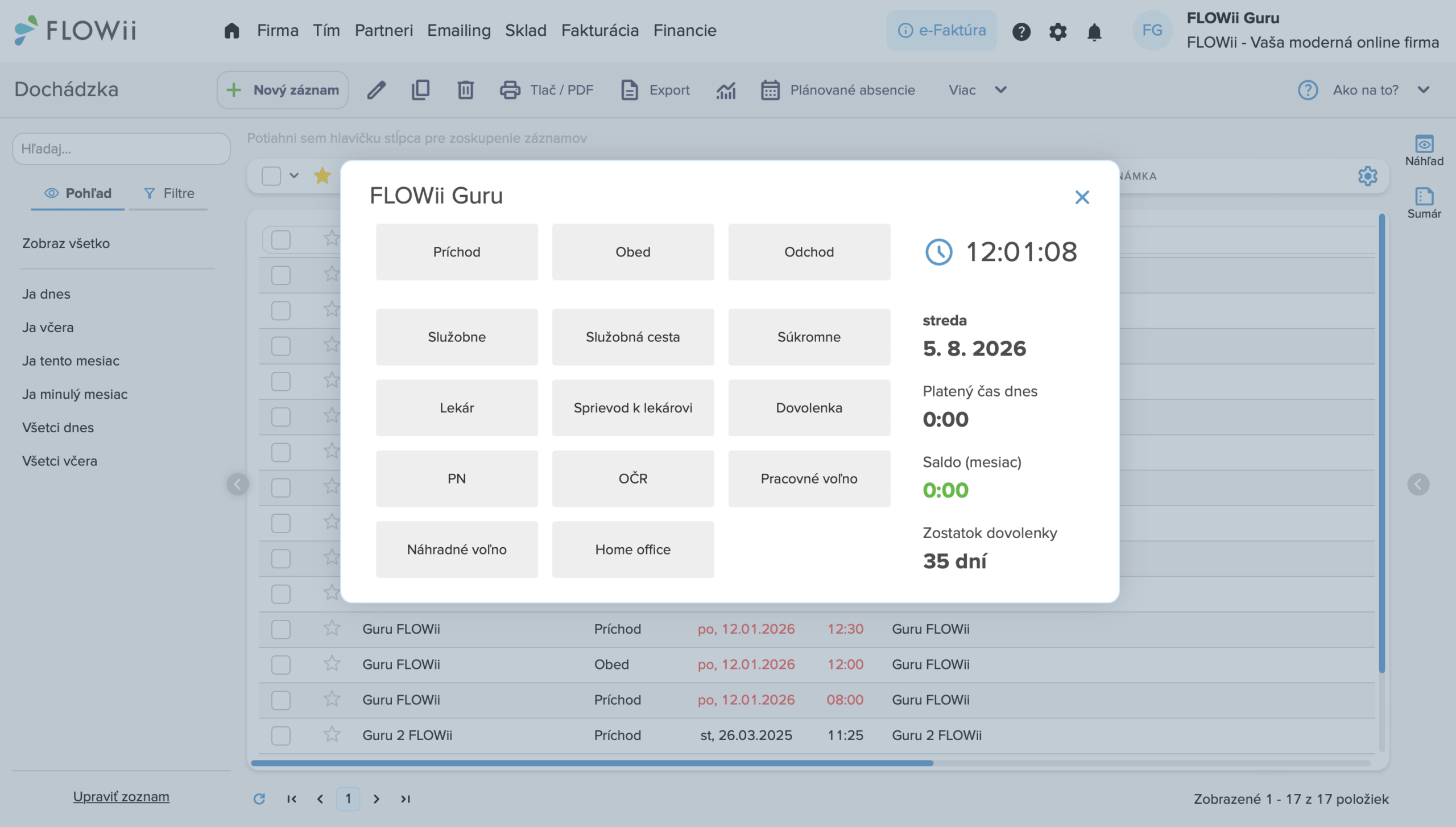Refresh the attendance list
The height and width of the screenshot is (827, 1456).
pyautogui.click(x=259, y=799)
